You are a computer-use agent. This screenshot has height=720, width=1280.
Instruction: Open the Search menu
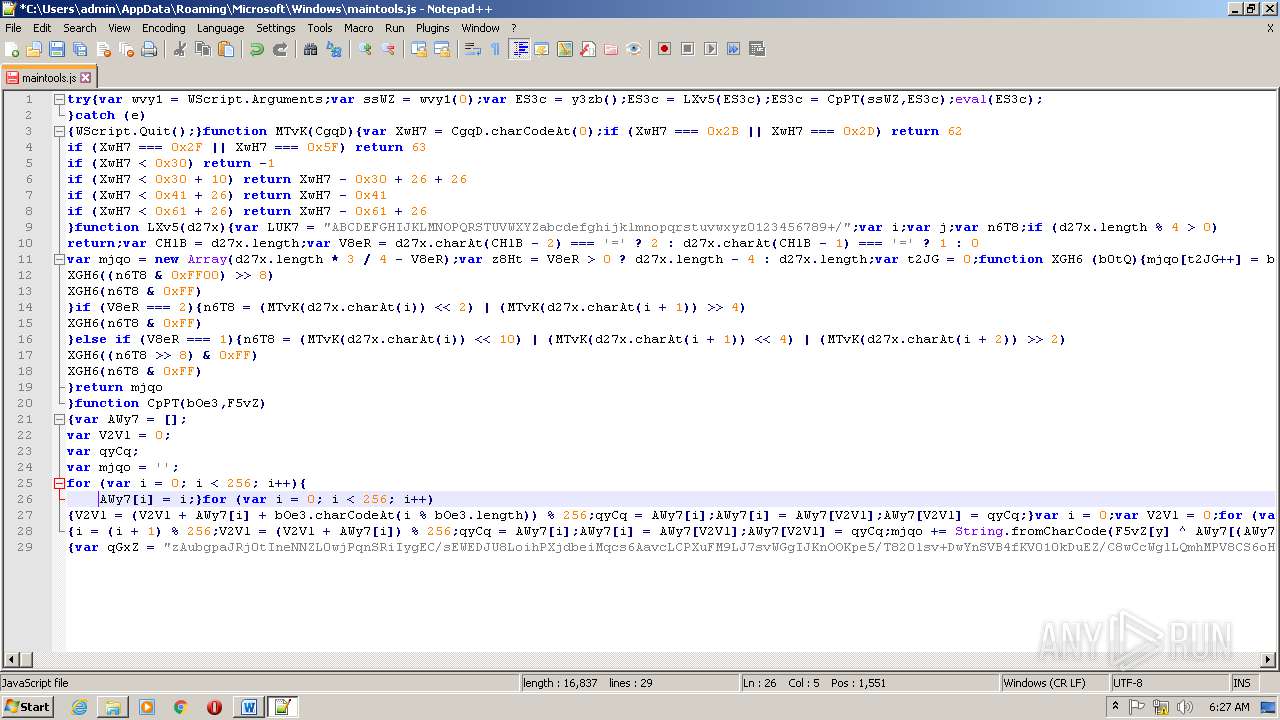[80, 28]
